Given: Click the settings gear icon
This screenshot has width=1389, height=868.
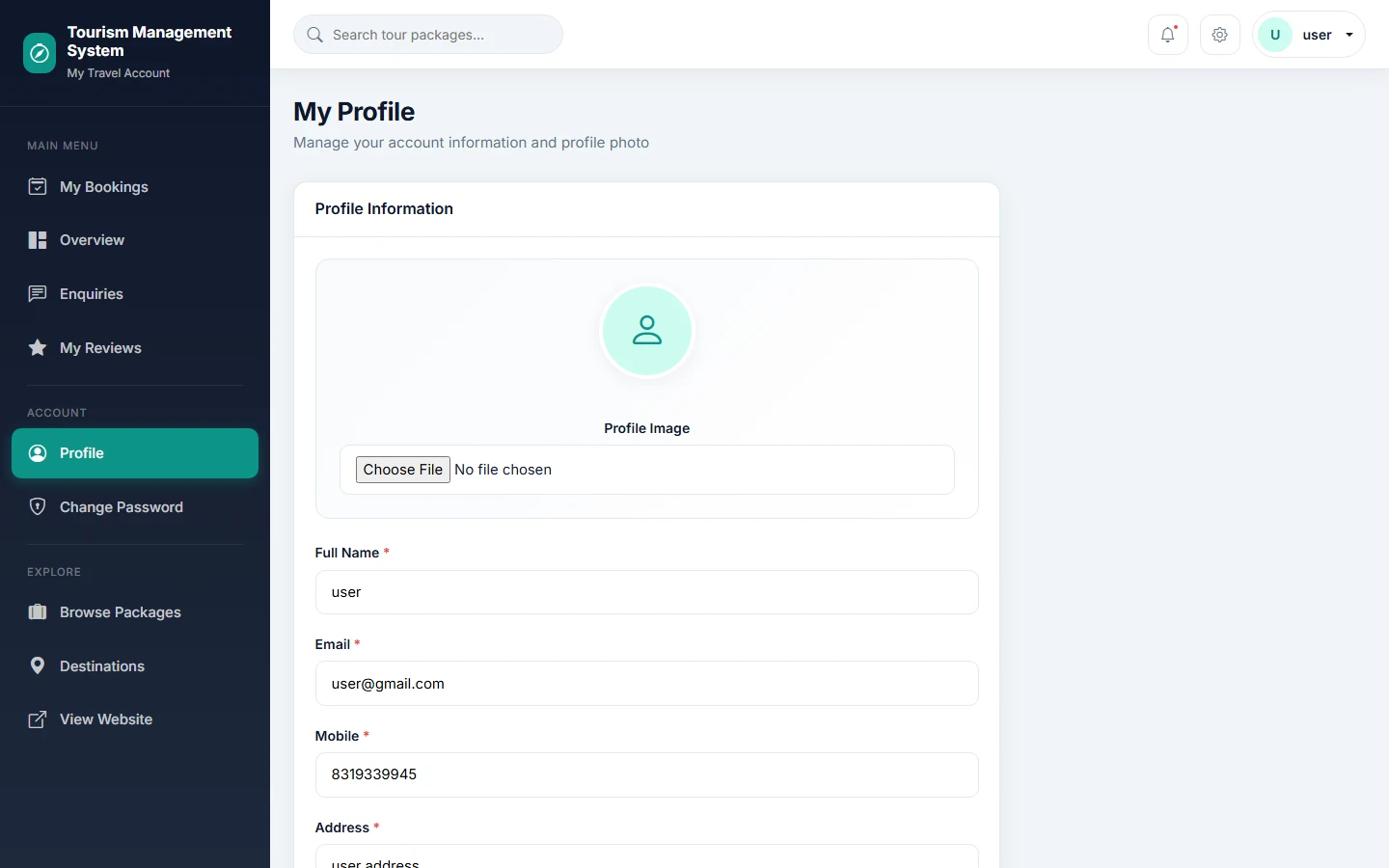Looking at the screenshot, I should click(1220, 35).
